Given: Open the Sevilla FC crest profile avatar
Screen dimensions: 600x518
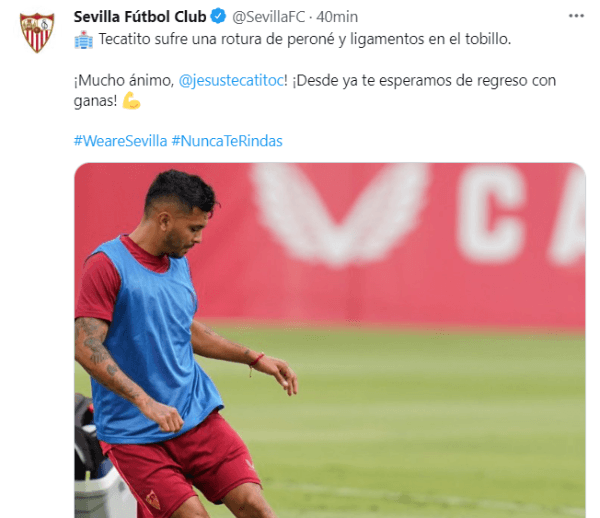Looking at the screenshot, I should click(x=37, y=33).
